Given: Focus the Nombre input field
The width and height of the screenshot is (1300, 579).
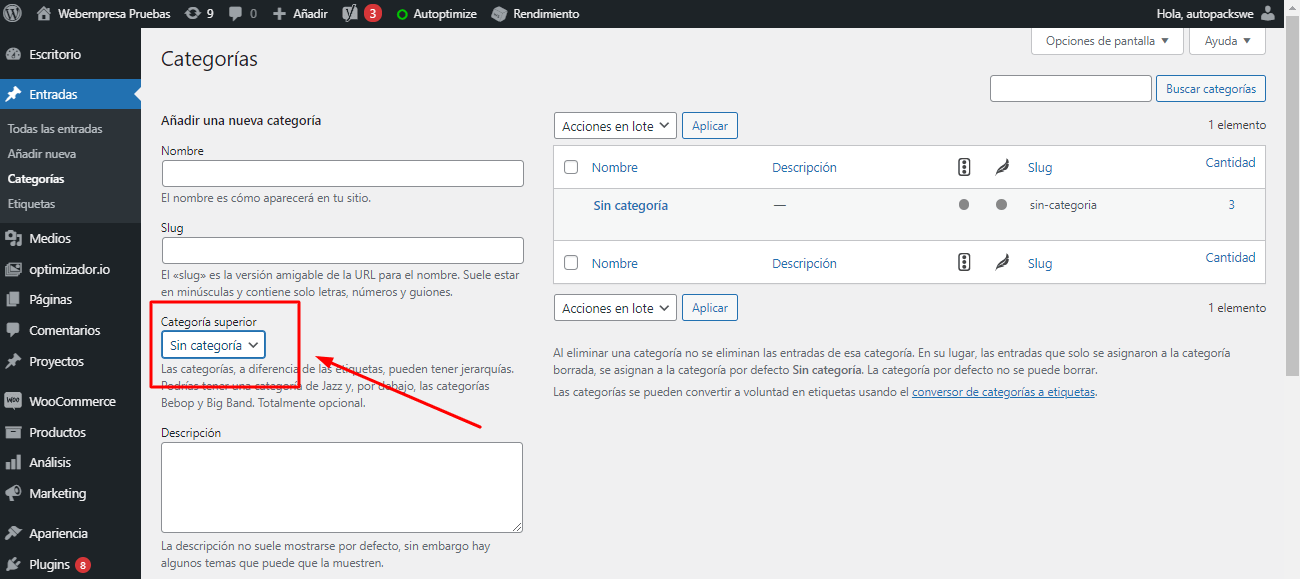Looking at the screenshot, I should coord(342,173).
